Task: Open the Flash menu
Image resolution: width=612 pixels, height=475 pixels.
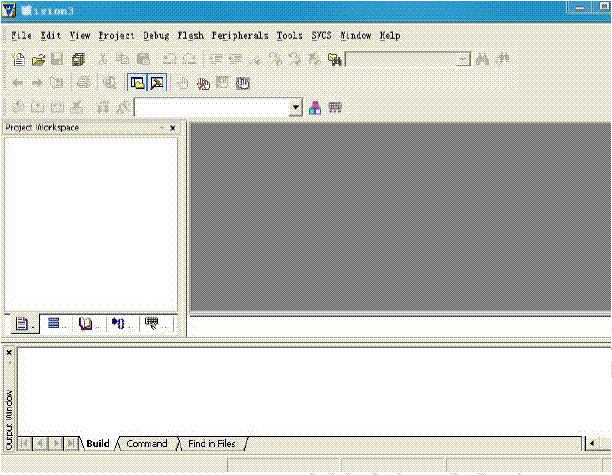Action: pyautogui.click(x=189, y=35)
